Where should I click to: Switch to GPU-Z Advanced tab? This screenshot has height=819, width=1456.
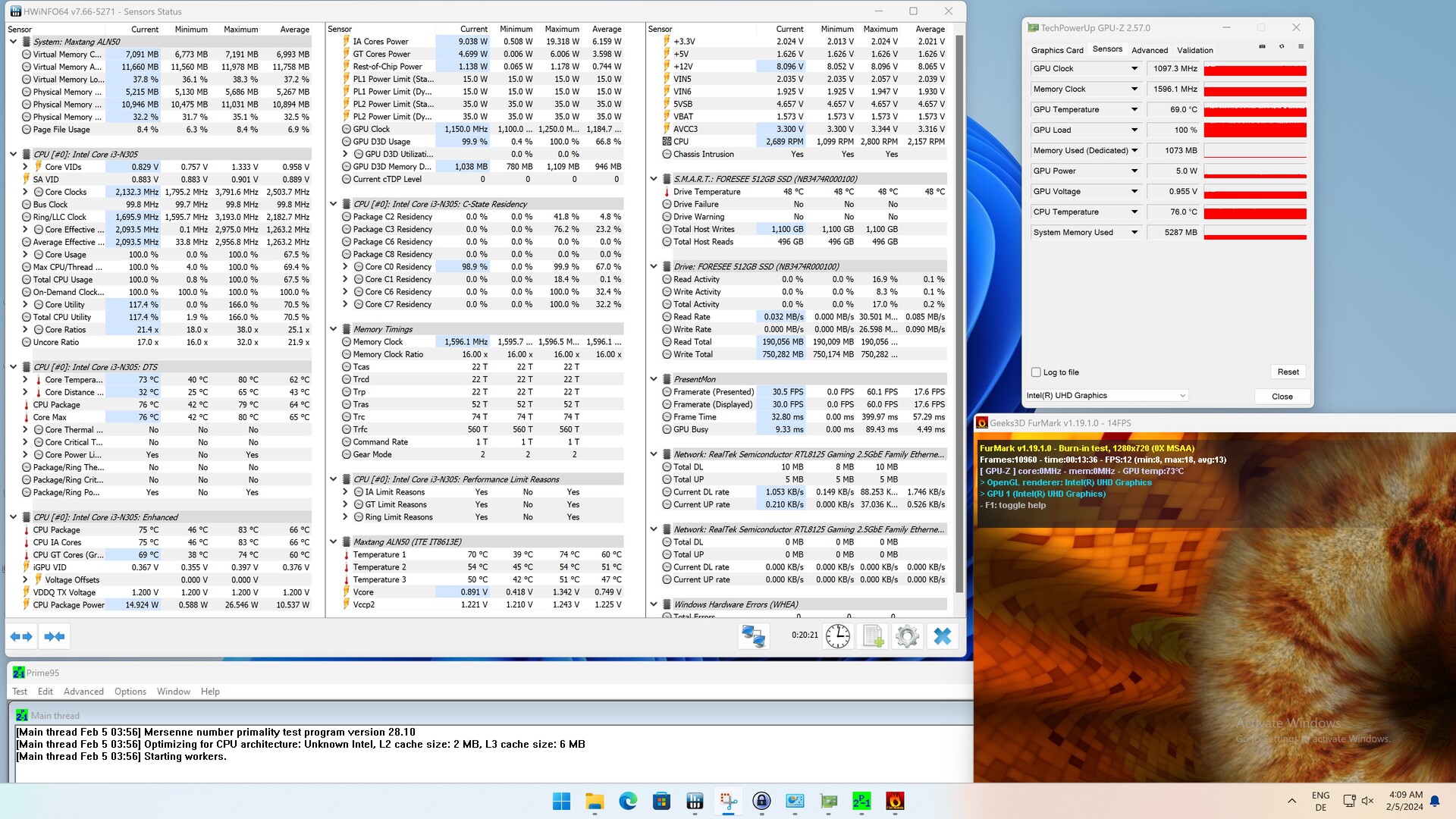[x=1149, y=50]
